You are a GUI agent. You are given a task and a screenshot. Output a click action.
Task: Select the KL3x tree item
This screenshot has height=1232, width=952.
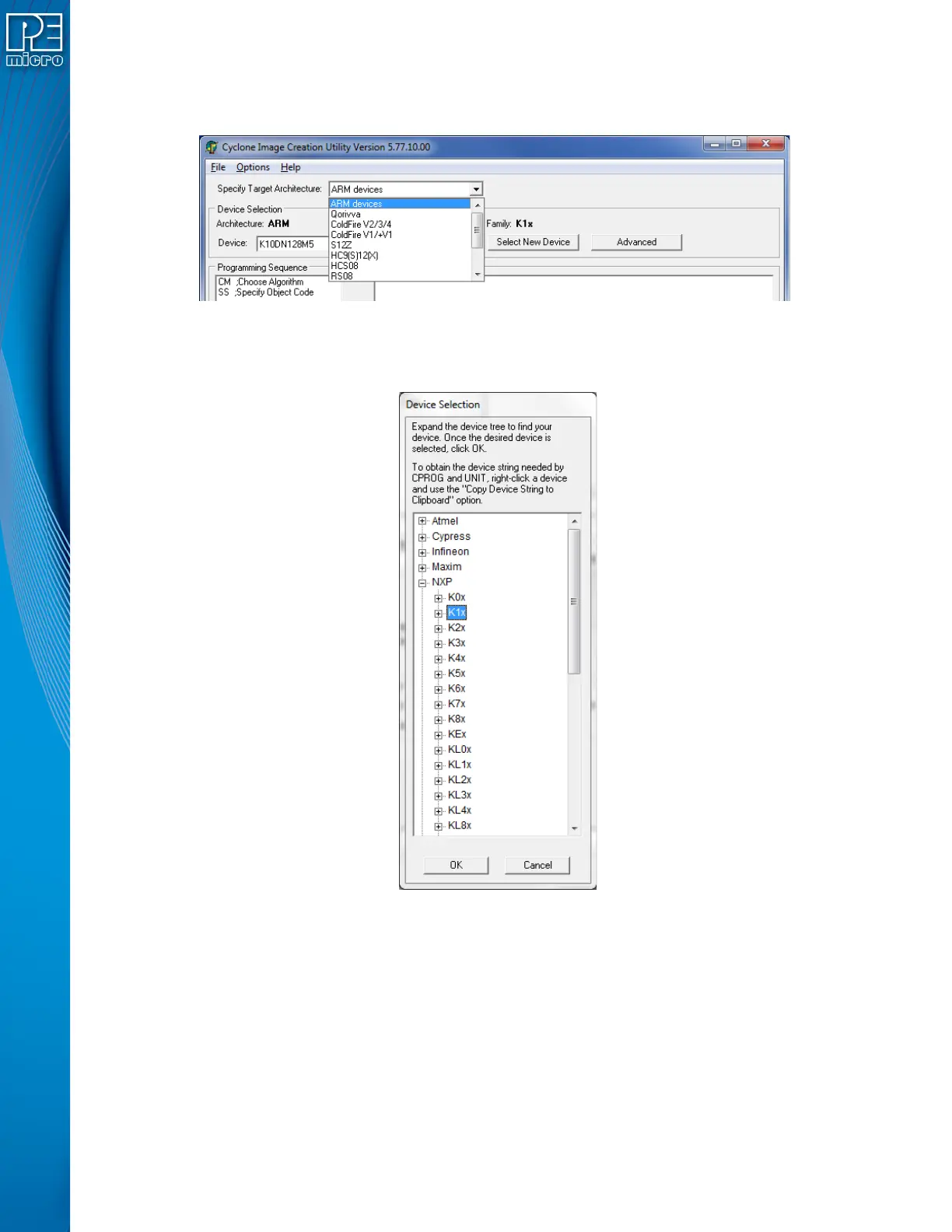460,795
